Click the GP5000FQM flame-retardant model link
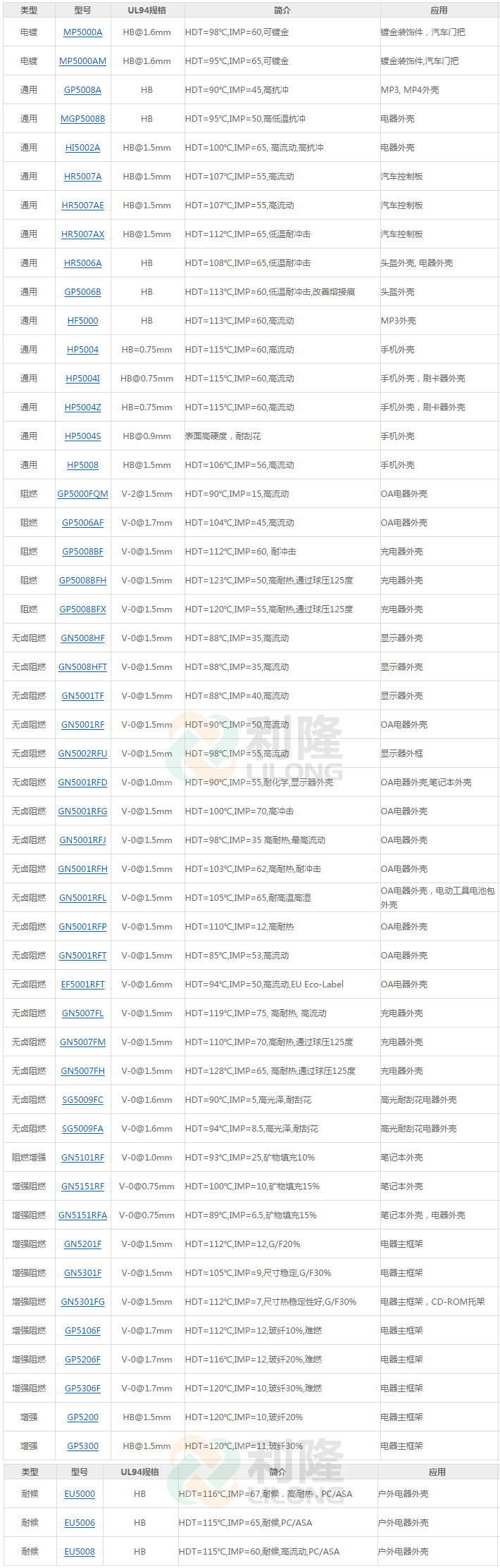Viewport: 500px width, 1568px height. [x=82, y=494]
